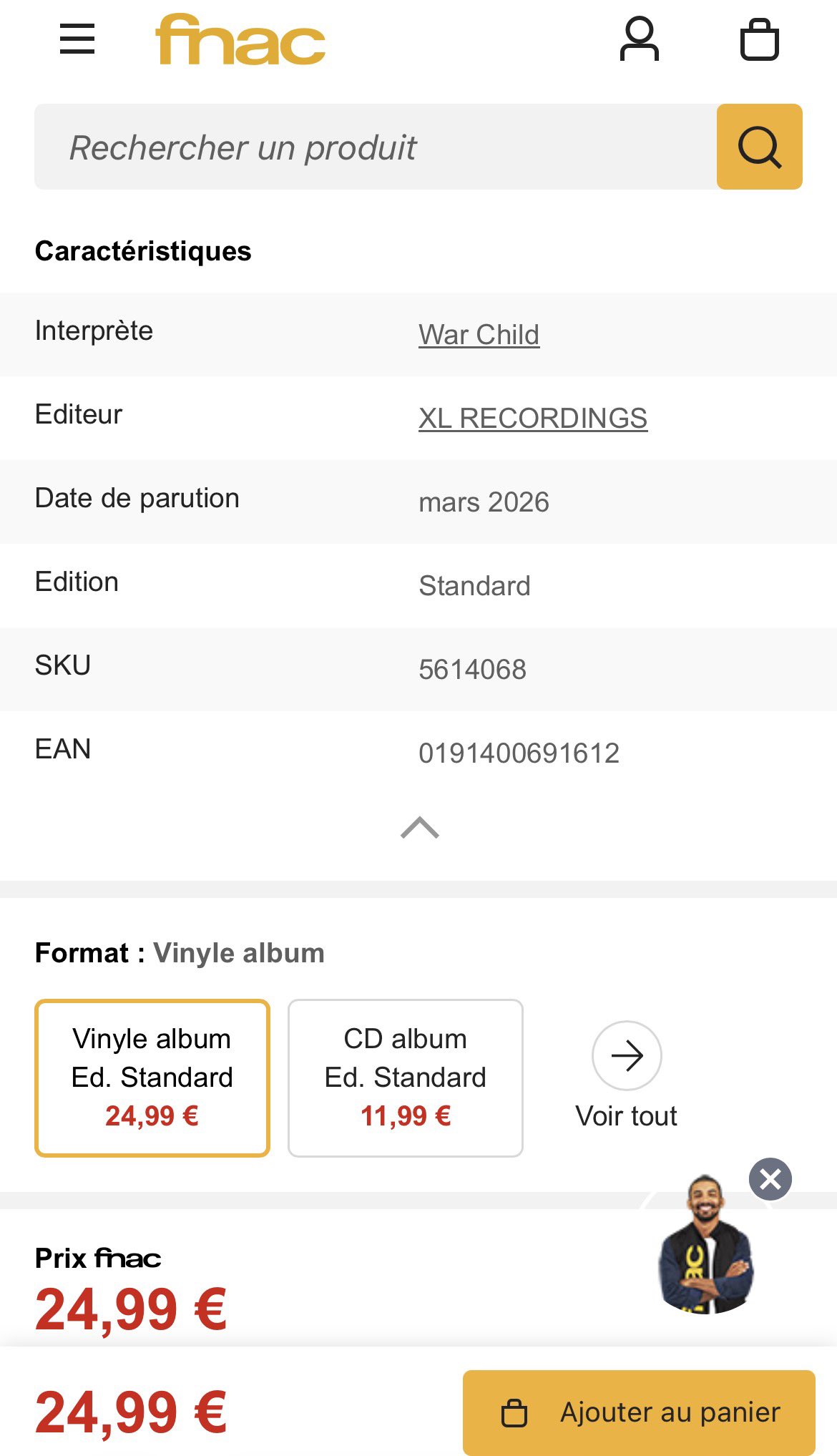Collapse the Caractéristiques section with the chevron

coord(420,827)
